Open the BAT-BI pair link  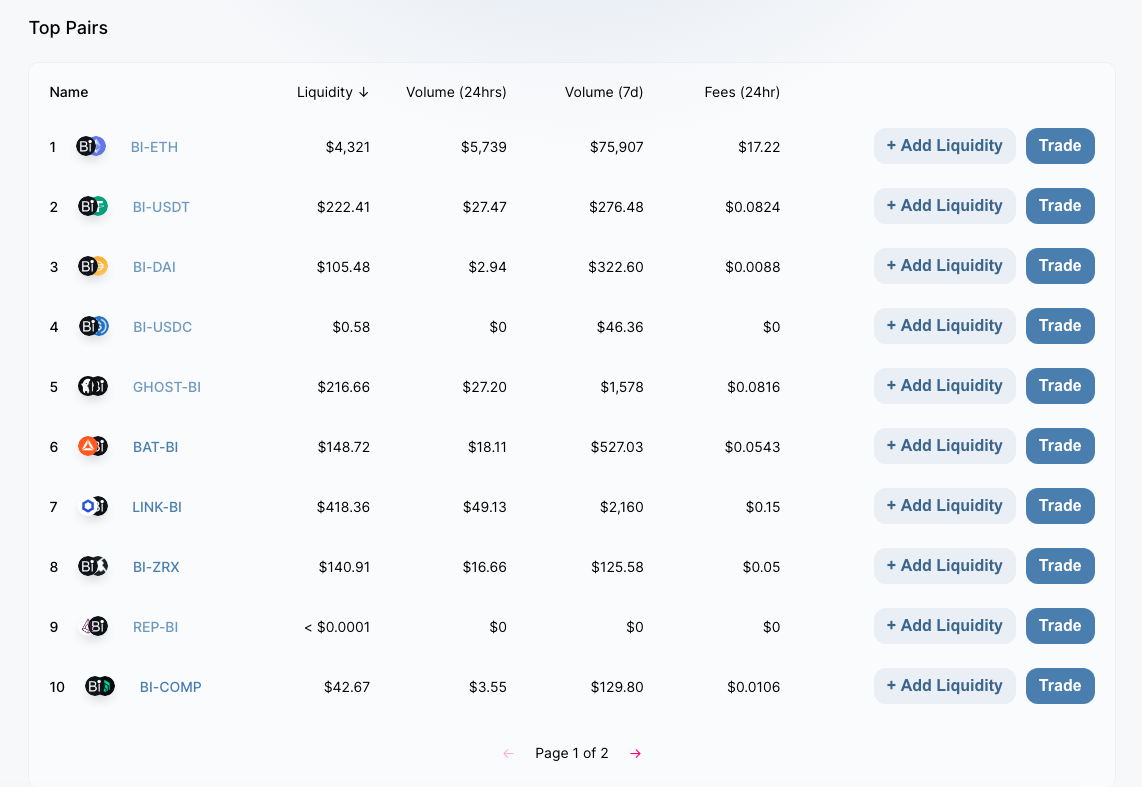click(x=155, y=447)
